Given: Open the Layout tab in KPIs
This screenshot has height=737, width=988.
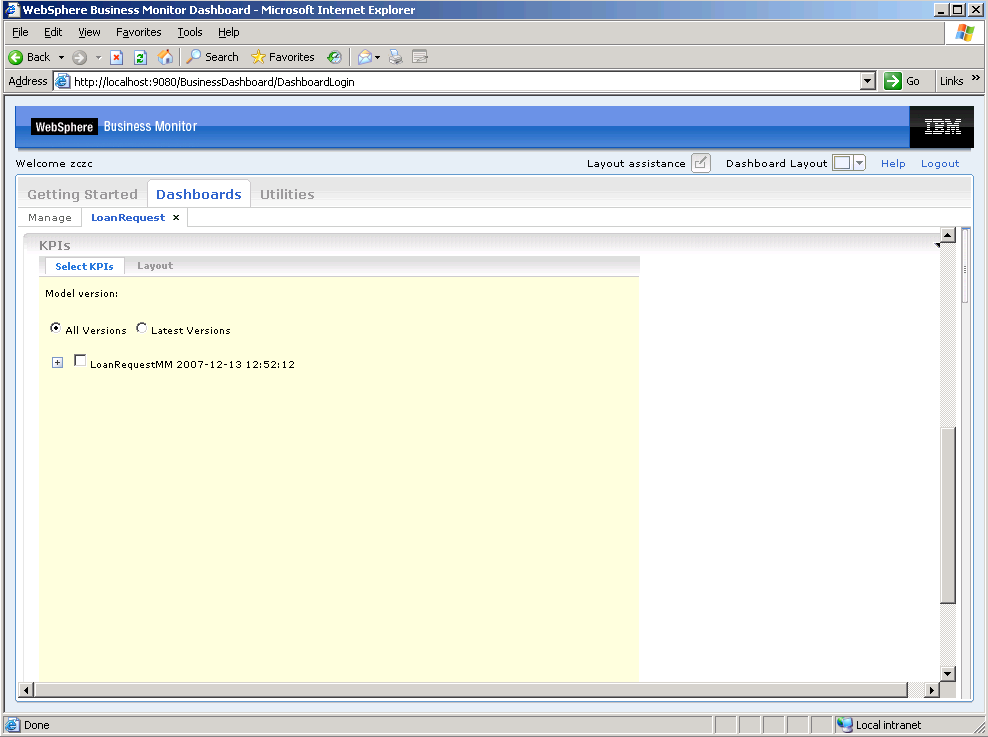Looking at the screenshot, I should click(x=155, y=266).
